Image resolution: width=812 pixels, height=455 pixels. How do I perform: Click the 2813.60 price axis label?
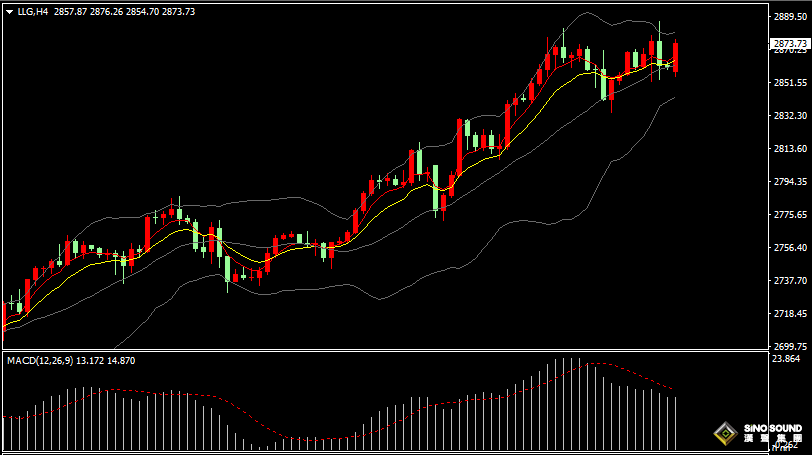pos(790,149)
